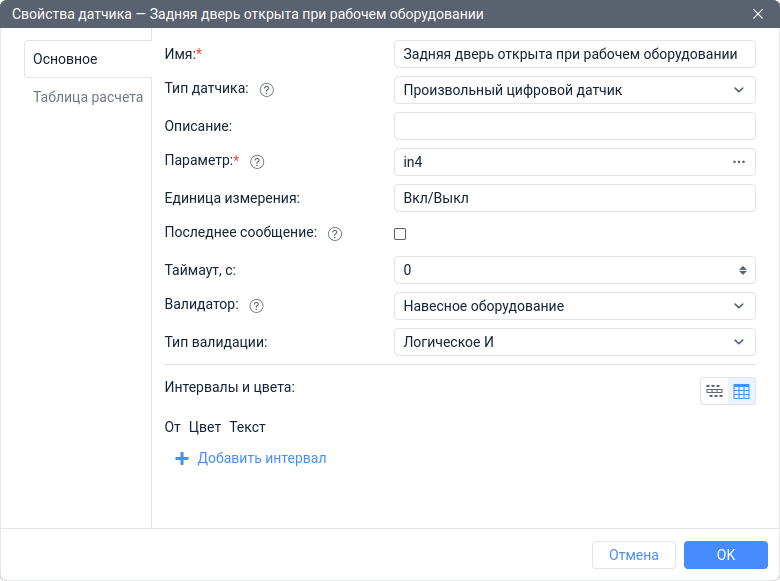This screenshot has height=581, width=780.
Task: Open parameter picker via three-dots icon
Action: point(739,162)
